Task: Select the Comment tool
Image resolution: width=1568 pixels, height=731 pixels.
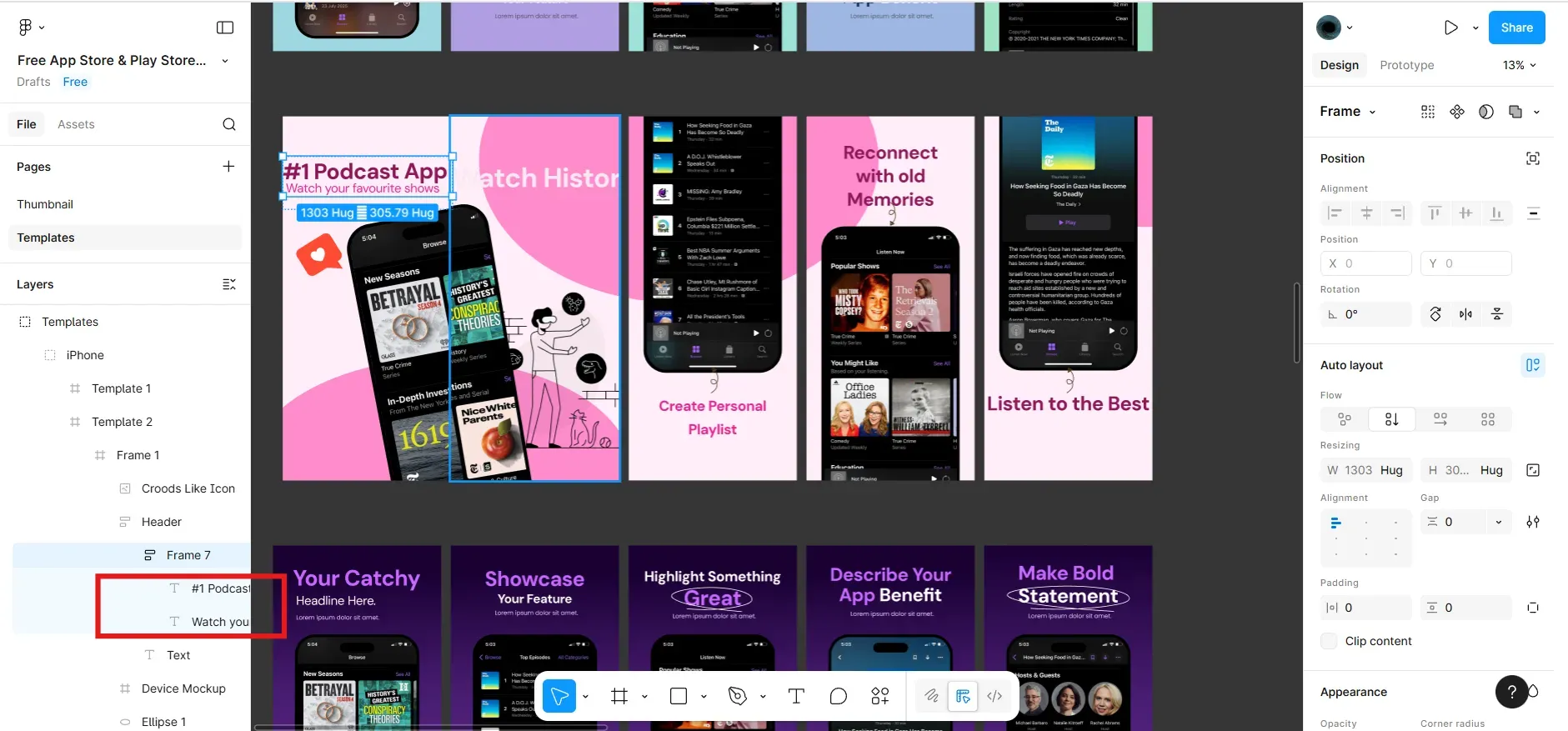Action: click(839, 696)
